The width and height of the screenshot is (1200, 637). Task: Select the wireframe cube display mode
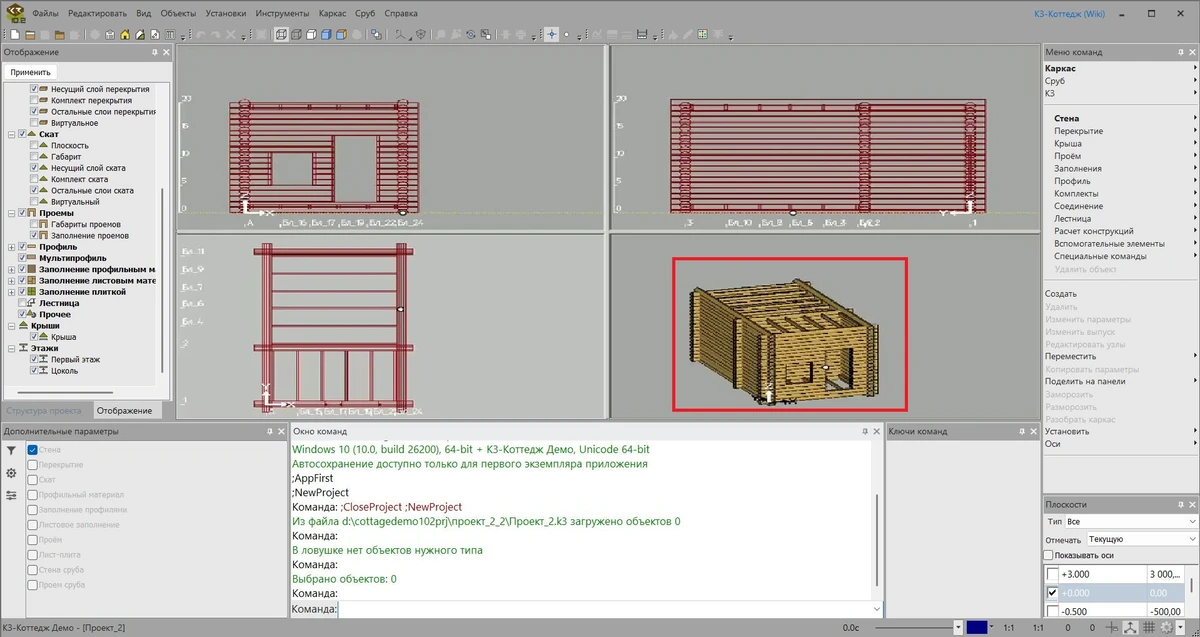(x=281, y=34)
